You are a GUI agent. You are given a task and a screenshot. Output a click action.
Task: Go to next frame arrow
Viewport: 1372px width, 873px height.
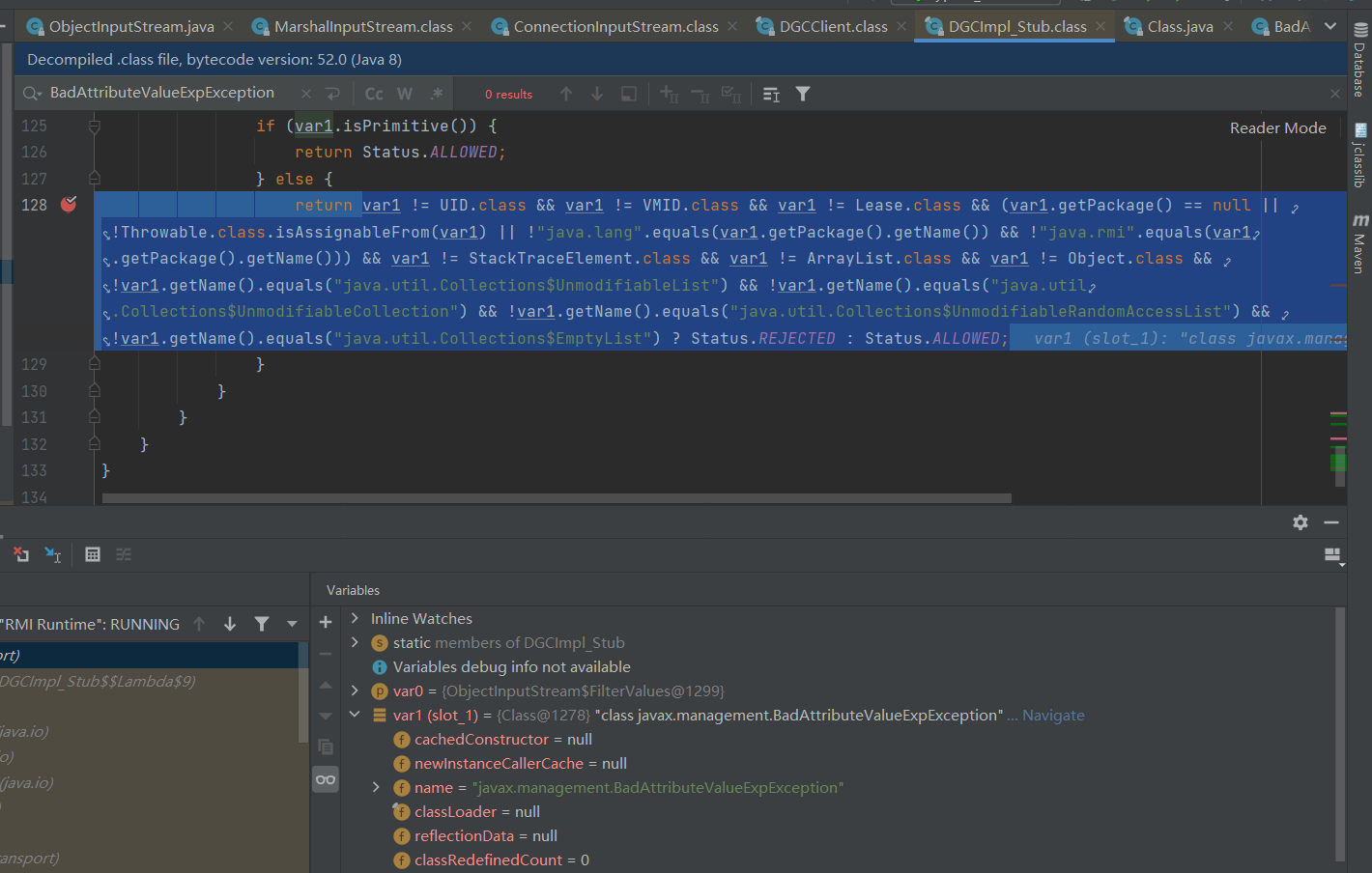coord(230,624)
